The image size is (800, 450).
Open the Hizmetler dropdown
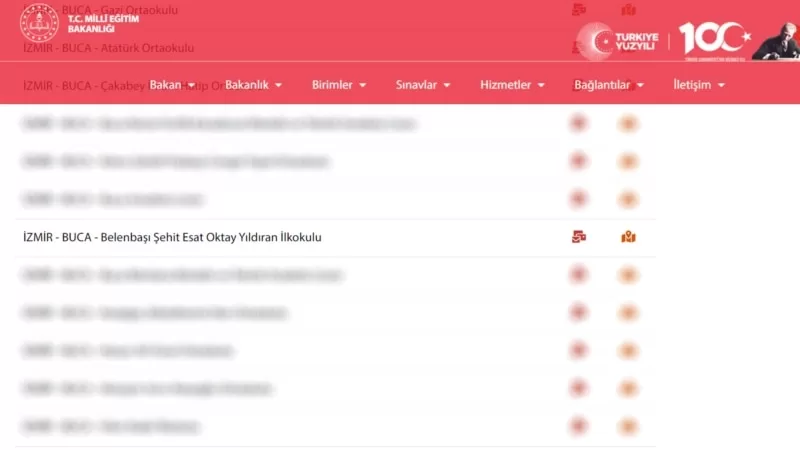coord(512,85)
